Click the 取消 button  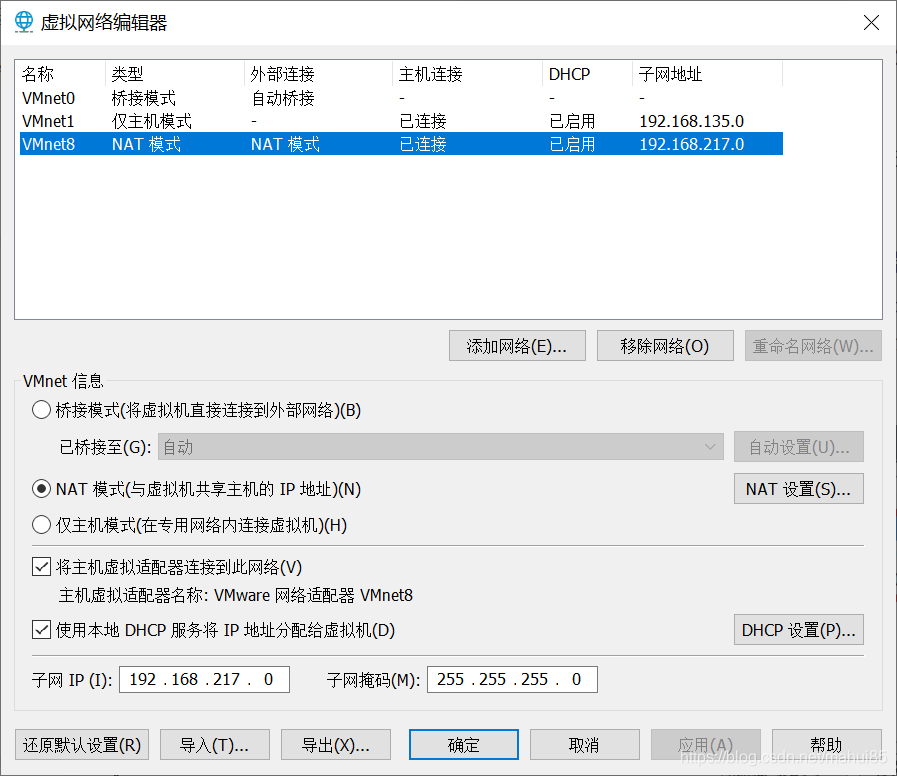pyautogui.click(x=585, y=745)
